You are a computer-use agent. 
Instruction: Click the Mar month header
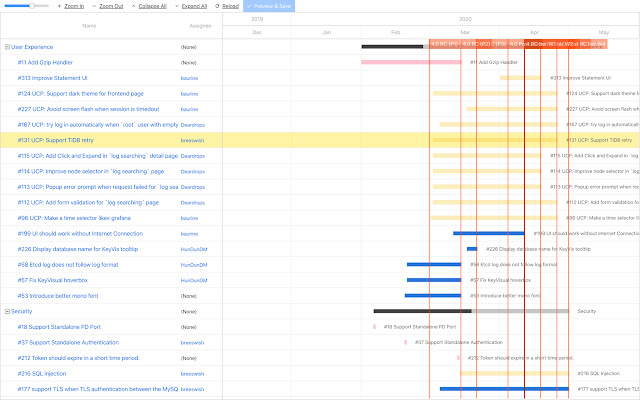465,32
